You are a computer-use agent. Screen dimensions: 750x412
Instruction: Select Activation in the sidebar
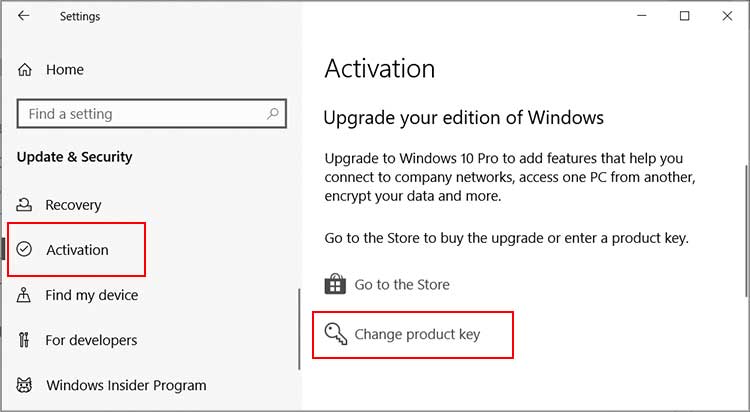77,249
